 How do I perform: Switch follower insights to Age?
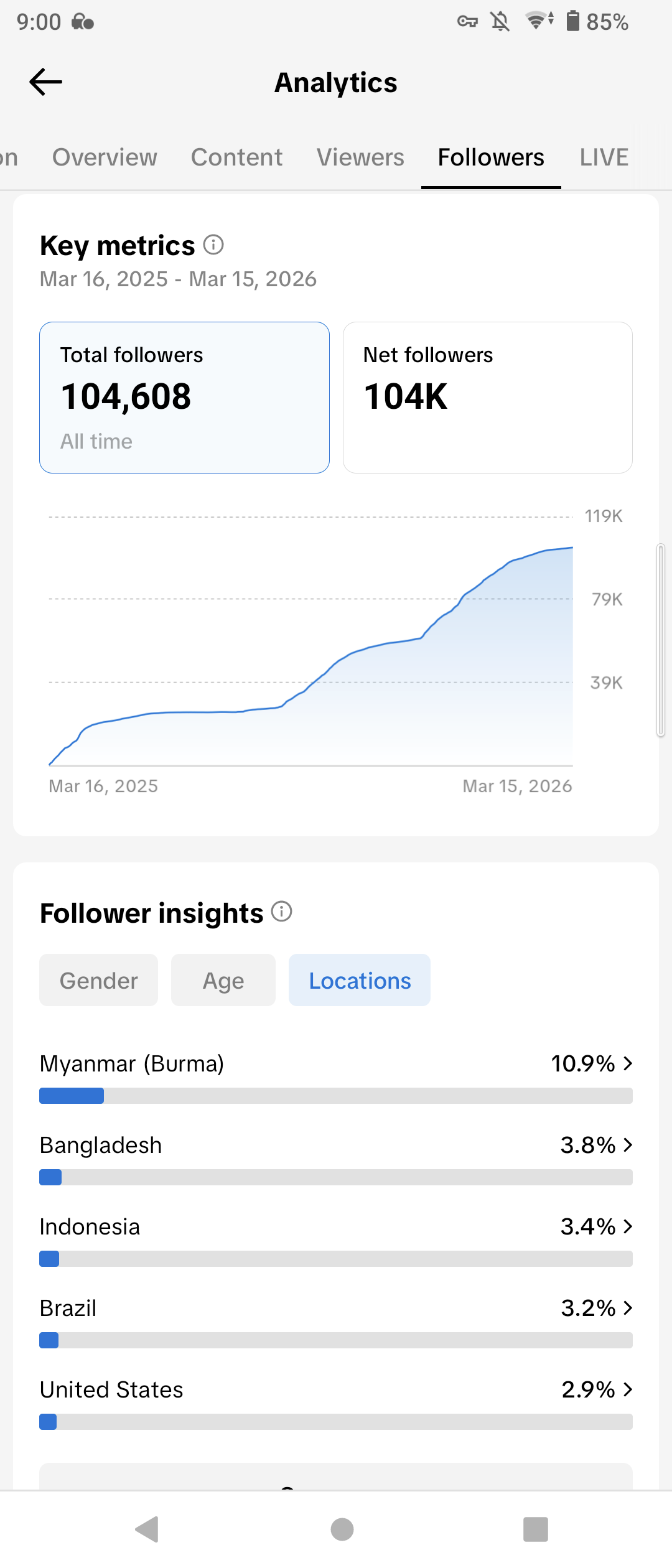pos(223,981)
